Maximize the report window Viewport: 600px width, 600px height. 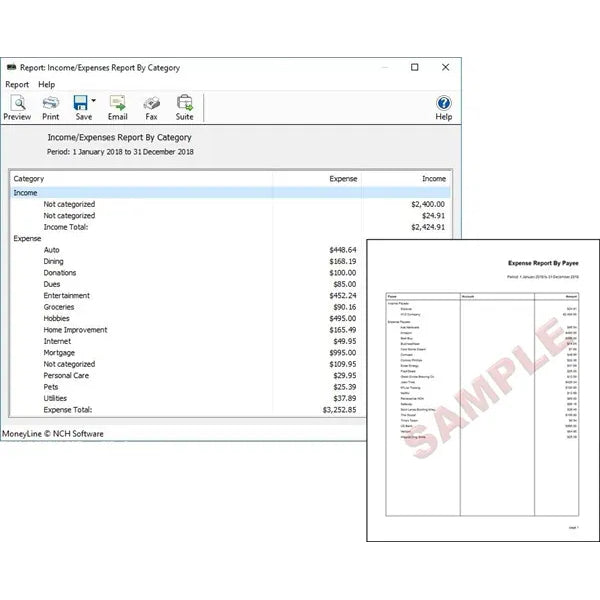[415, 67]
